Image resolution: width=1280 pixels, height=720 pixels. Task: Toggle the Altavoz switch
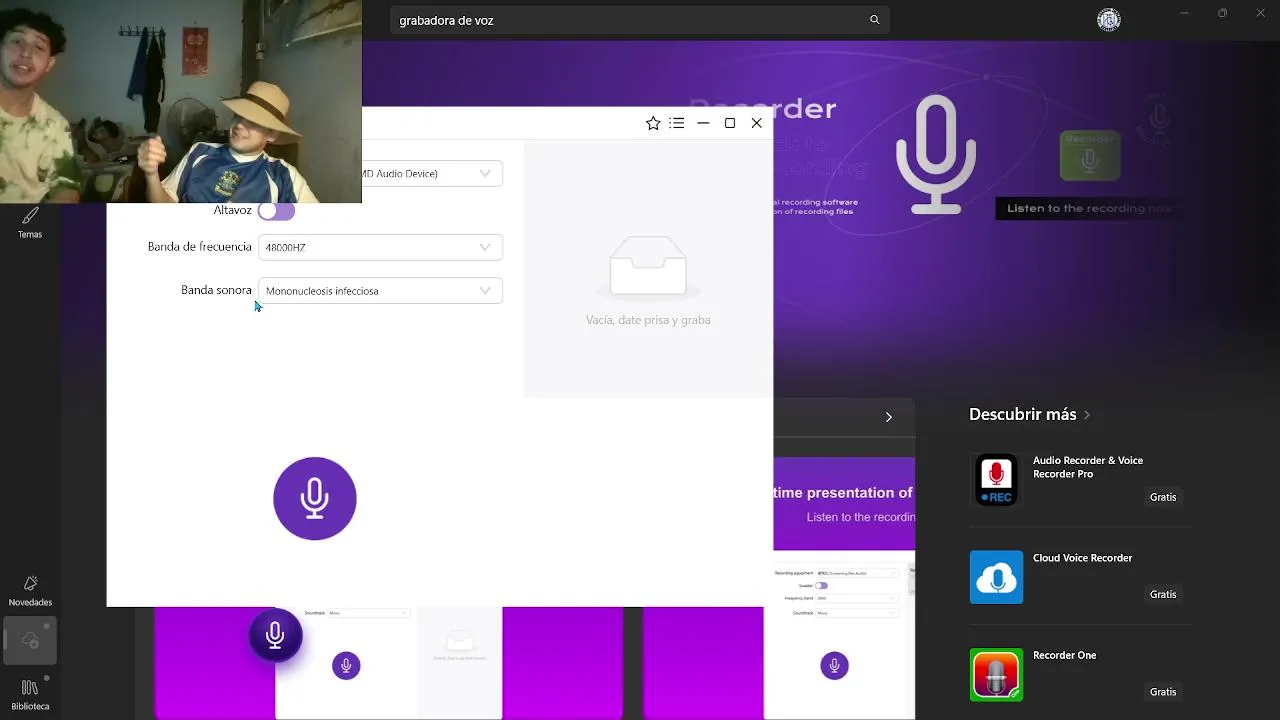click(276, 211)
